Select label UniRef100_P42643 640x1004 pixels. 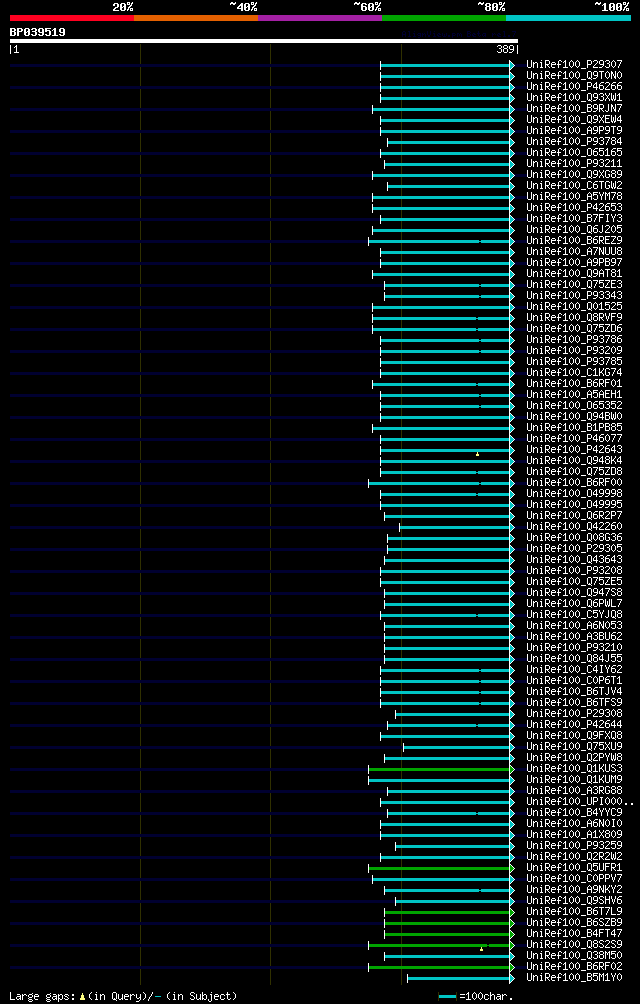574,449
